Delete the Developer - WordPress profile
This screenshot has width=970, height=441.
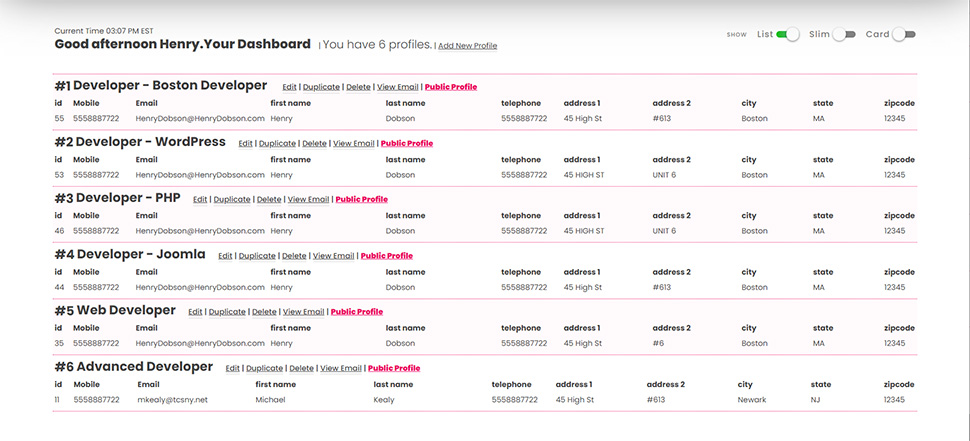click(314, 143)
